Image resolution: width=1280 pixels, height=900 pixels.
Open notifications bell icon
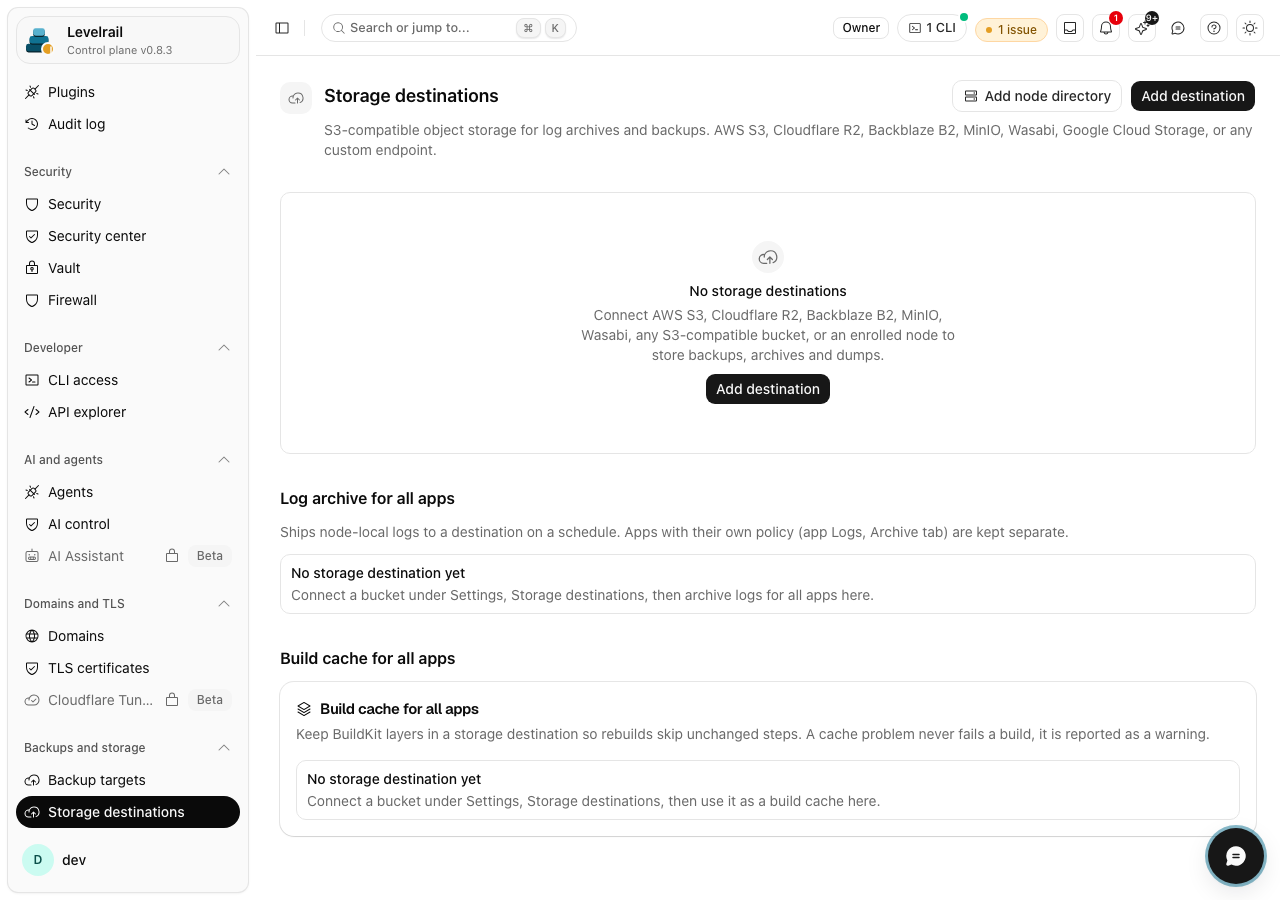(1106, 28)
